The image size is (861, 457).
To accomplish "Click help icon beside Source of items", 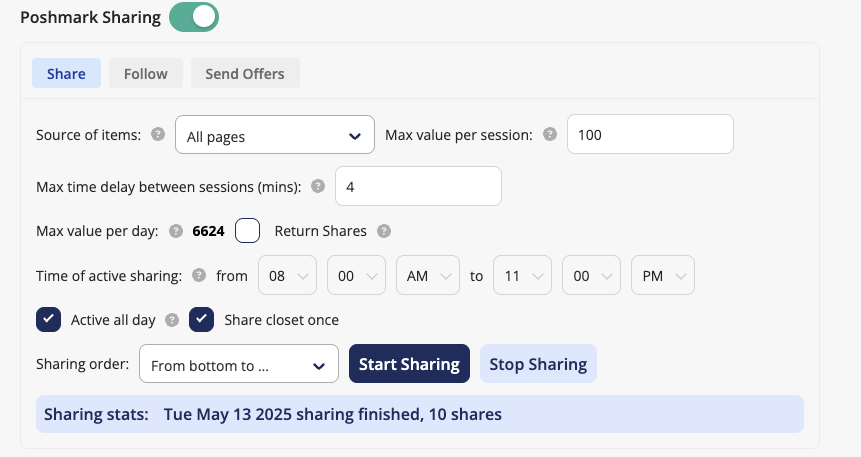I will (157, 135).
